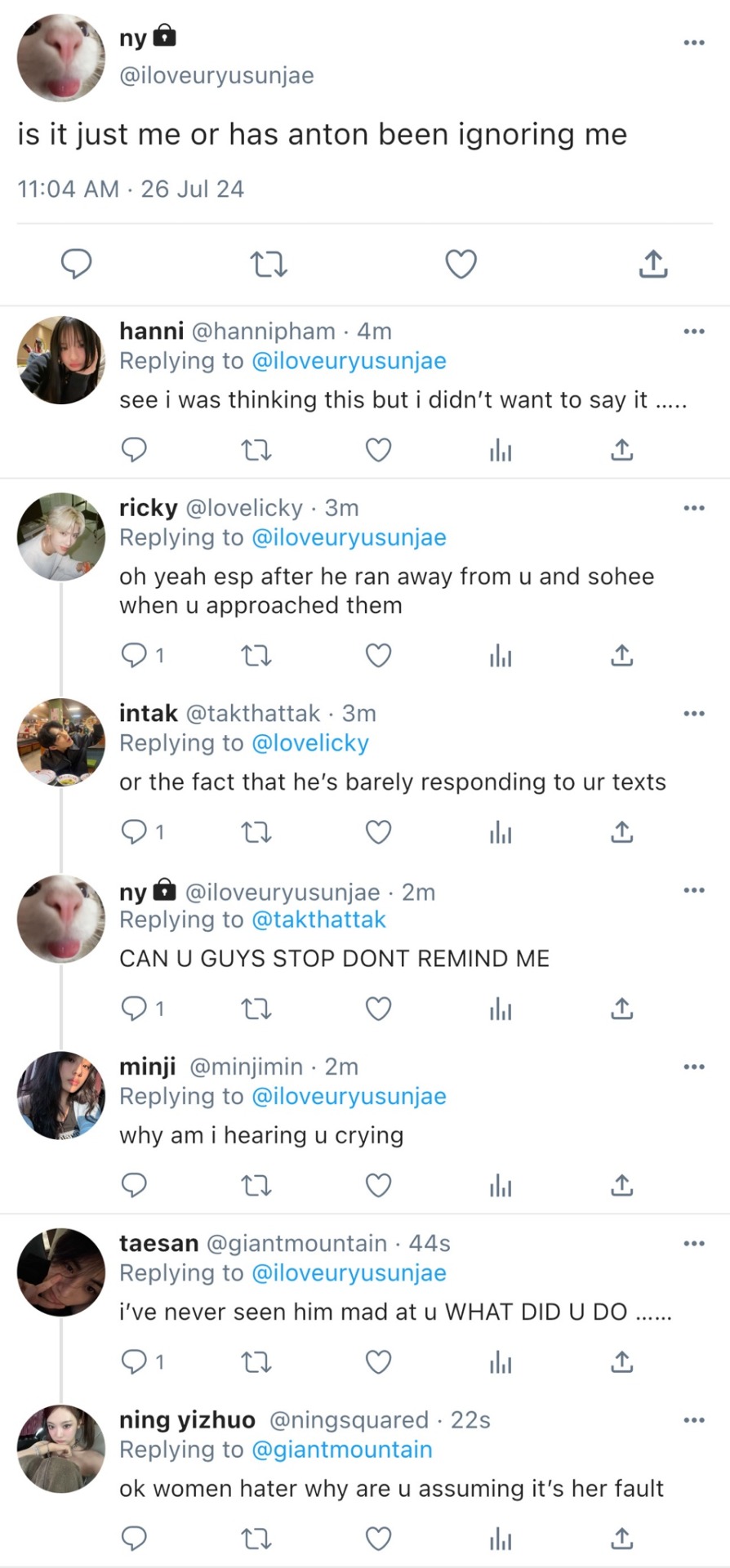The width and height of the screenshot is (730, 1568).
Task: Open more options on taesan's reply
Action: pos(693,1243)
